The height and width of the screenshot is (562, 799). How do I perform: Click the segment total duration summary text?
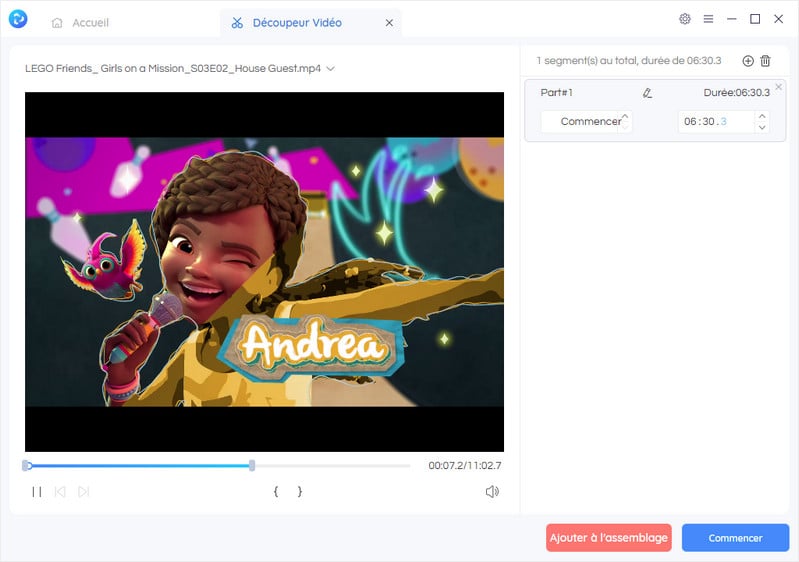(x=629, y=61)
